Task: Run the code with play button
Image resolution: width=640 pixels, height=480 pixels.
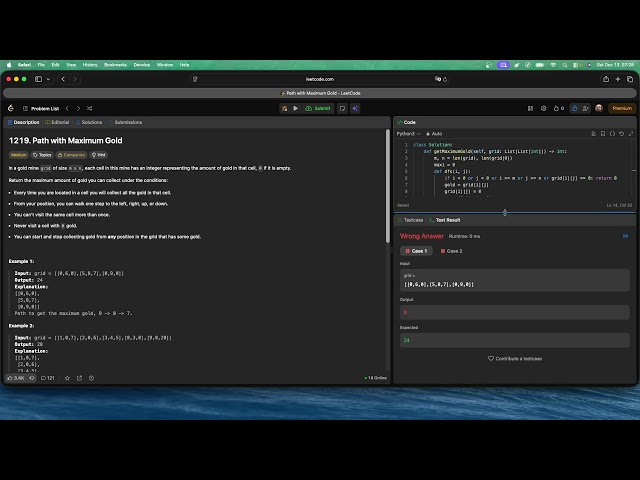Action: coord(295,108)
